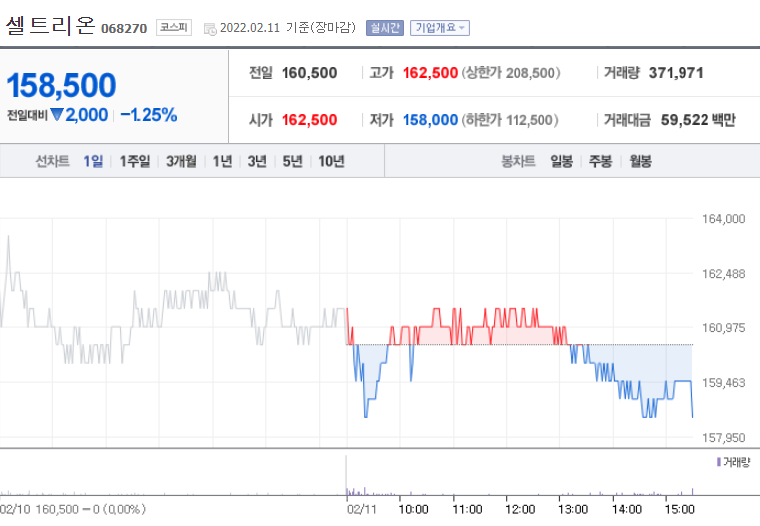
Task: Click stock code 068270
Action: [x=124, y=29]
